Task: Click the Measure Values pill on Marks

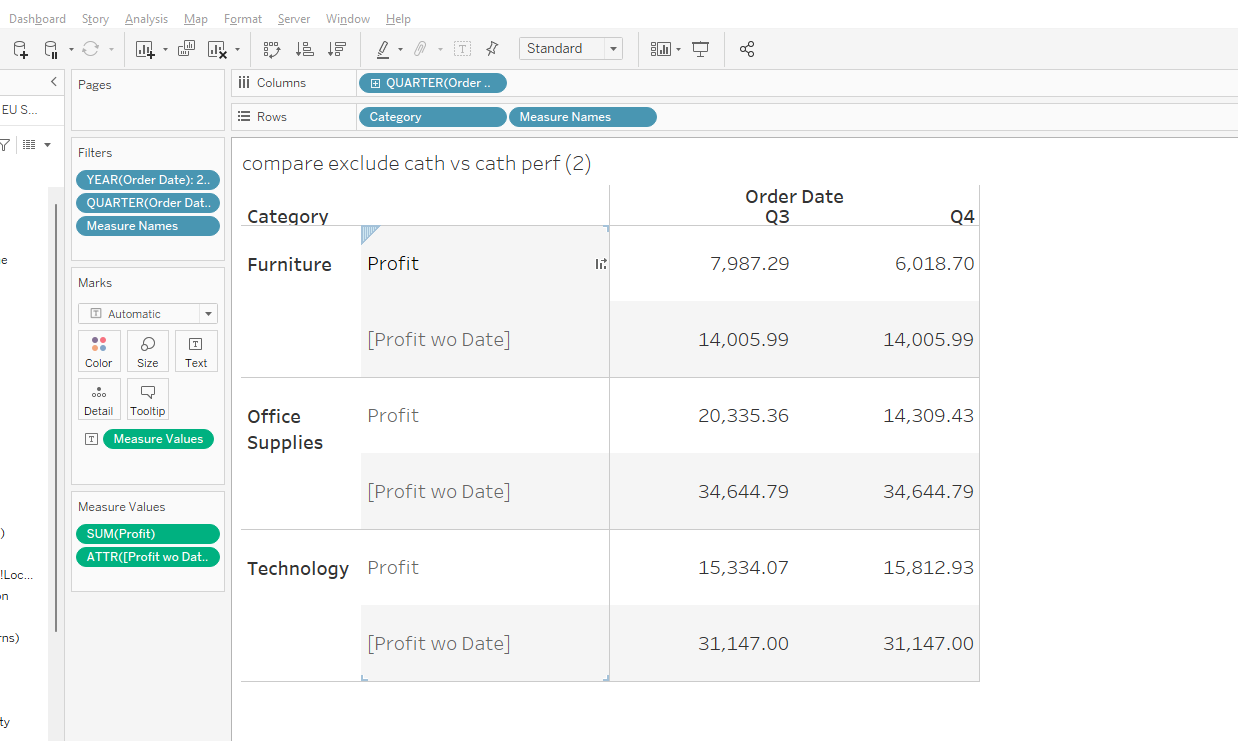Action: [x=158, y=438]
